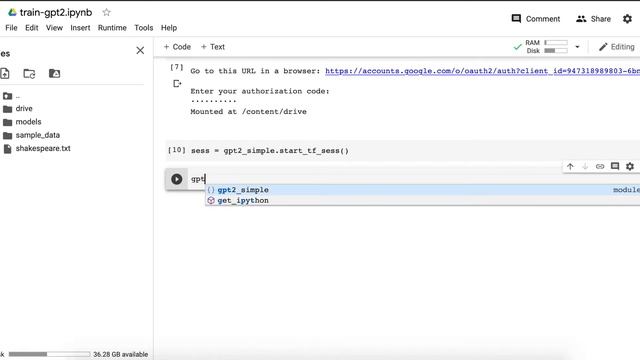Add a new Code cell
This screenshot has height=360, width=640.
pyautogui.click(x=177, y=47)
